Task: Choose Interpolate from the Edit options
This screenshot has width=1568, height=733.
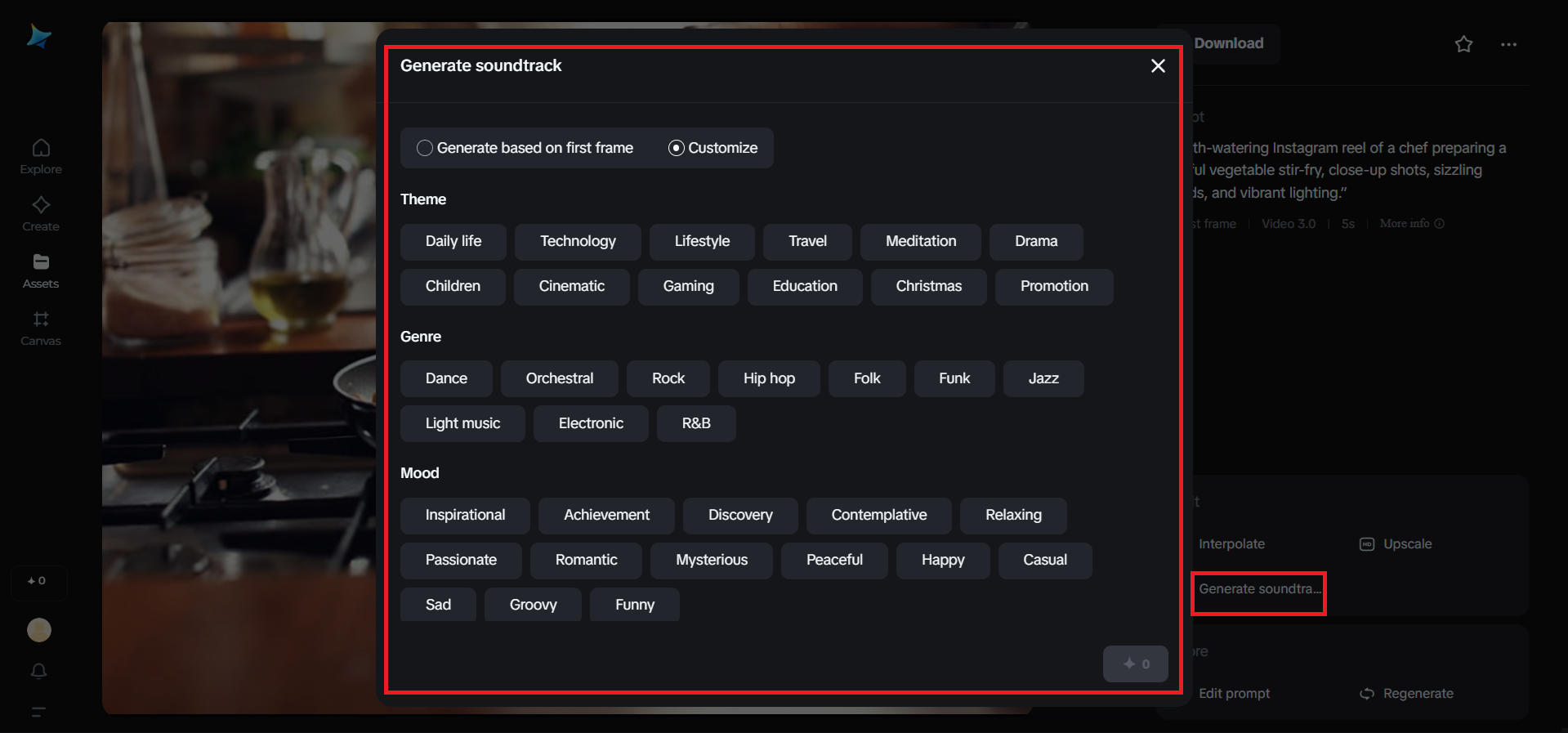Action: (1231, 543)
